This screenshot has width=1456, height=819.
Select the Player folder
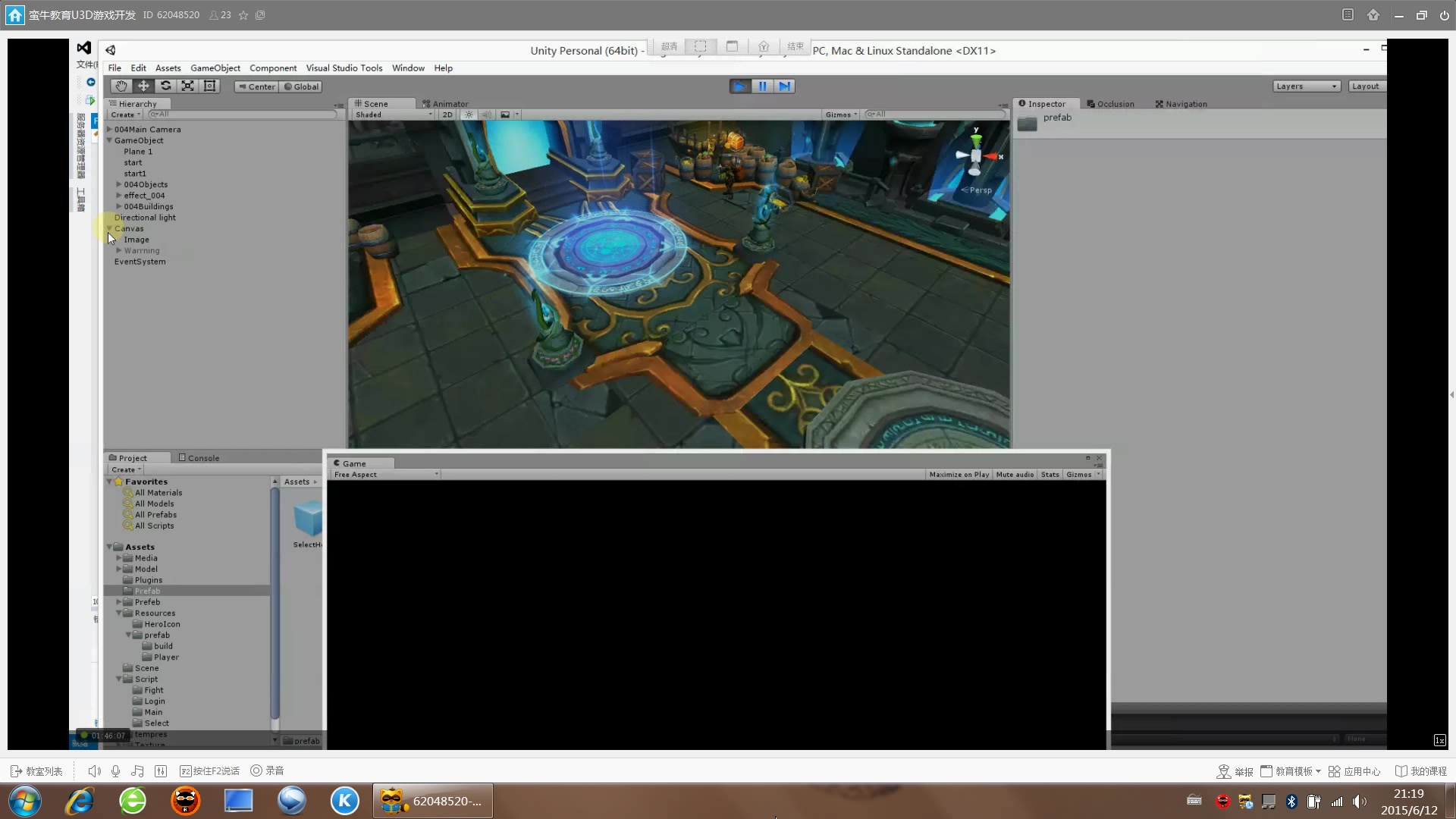[x=166, y=657]
